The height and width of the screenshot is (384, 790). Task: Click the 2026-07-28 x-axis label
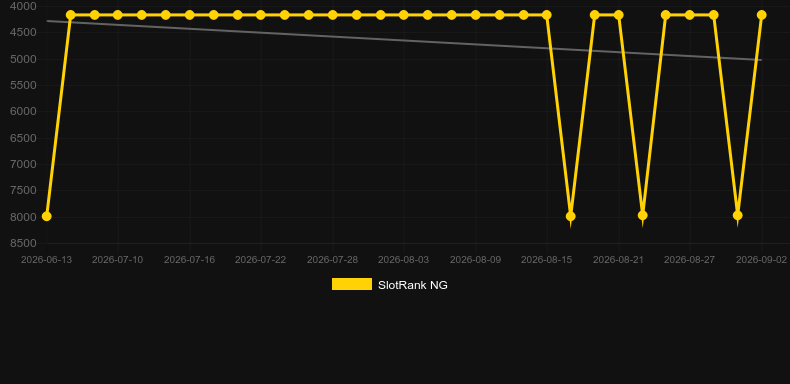pyautogui.click(x=333, y=260)
